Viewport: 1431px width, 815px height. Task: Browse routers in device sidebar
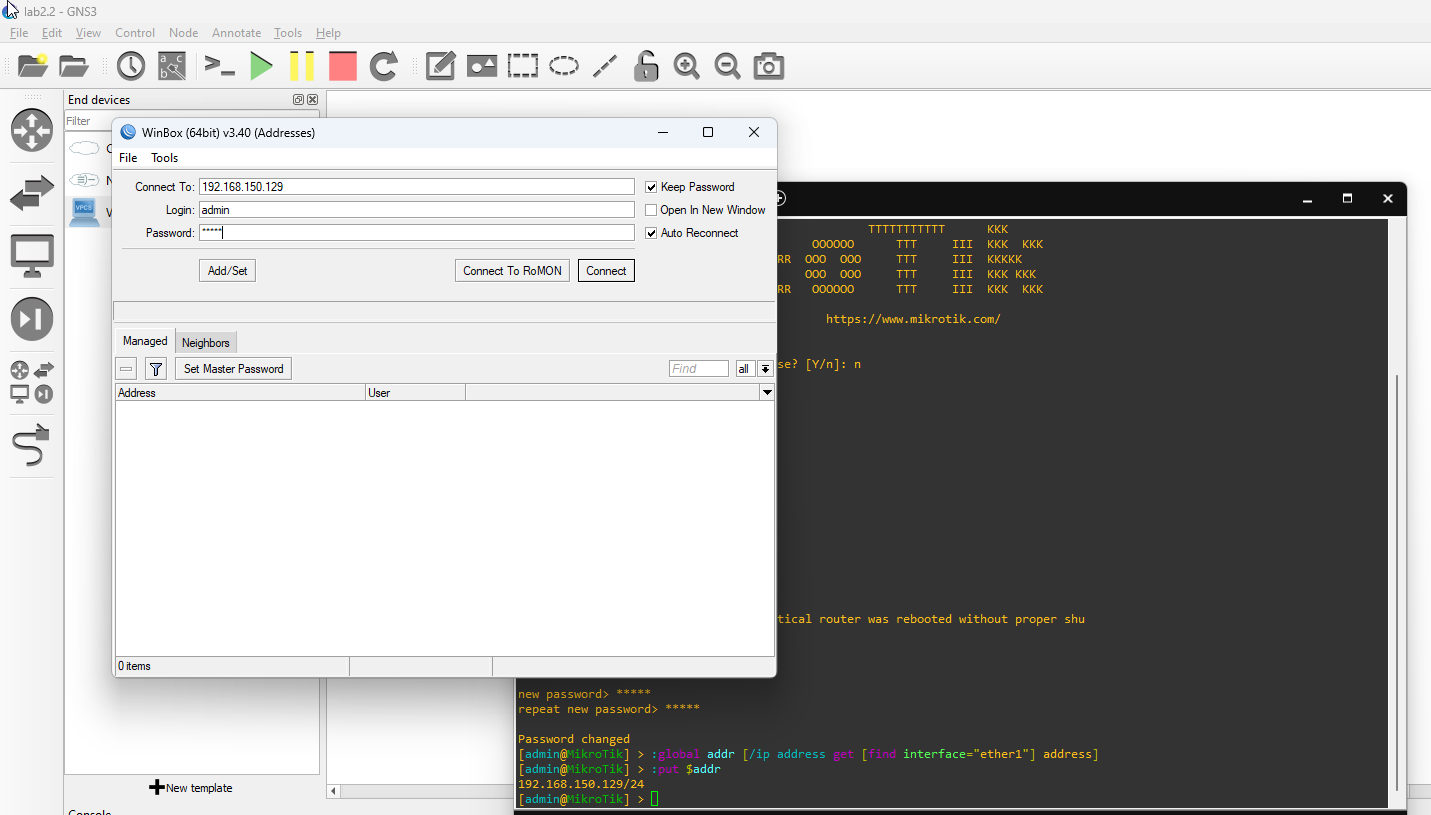click(x=32, y=130)
